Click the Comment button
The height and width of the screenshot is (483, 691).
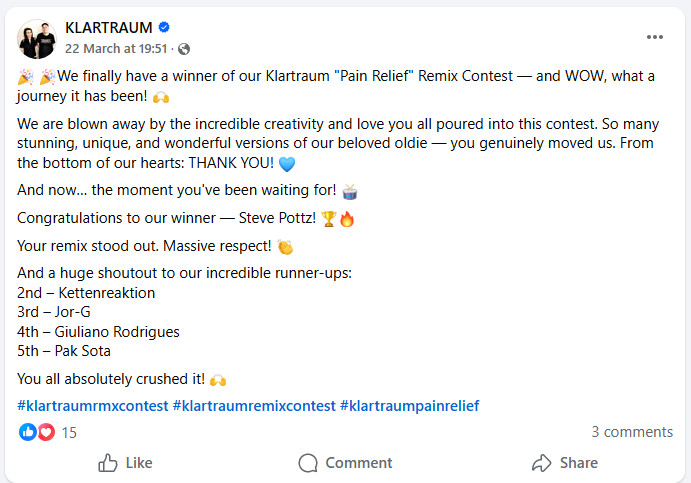(346, 463)
